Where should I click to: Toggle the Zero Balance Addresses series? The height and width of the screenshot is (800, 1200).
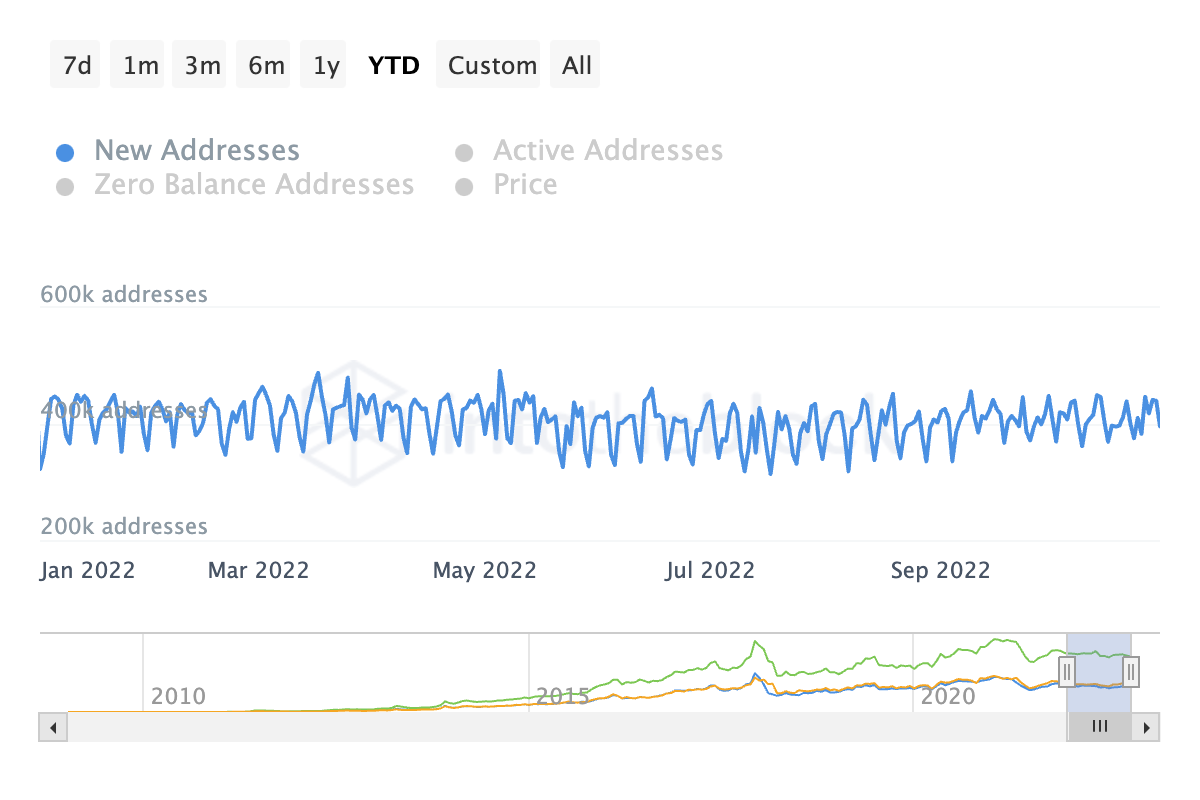(234, 185)
